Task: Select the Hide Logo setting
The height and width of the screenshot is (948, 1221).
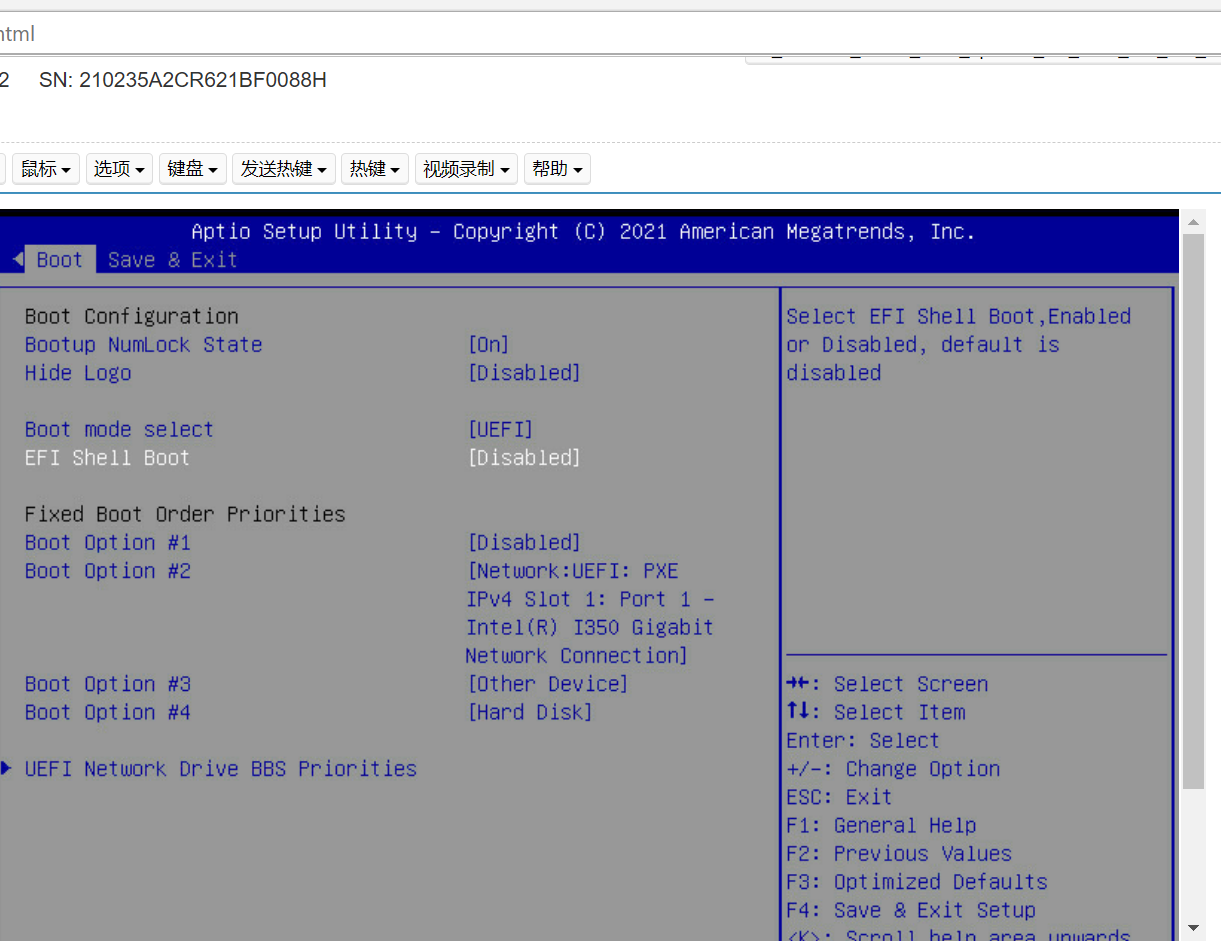Action: pos(78,373)
